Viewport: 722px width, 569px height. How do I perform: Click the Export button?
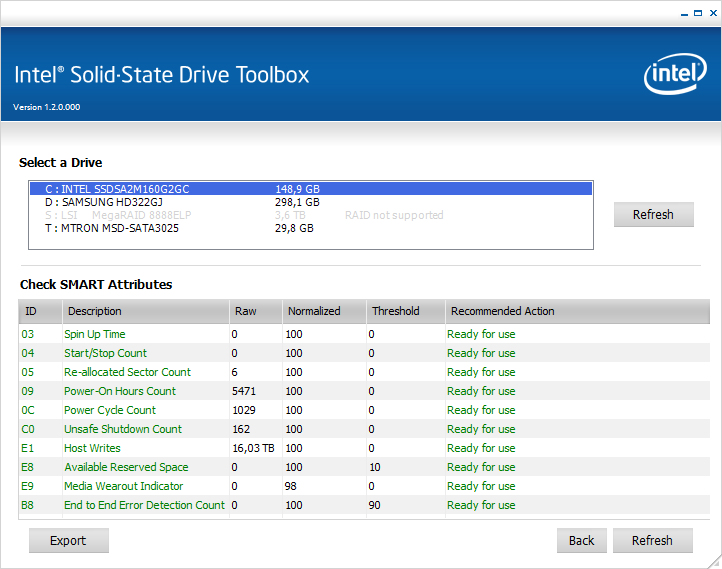69,540
